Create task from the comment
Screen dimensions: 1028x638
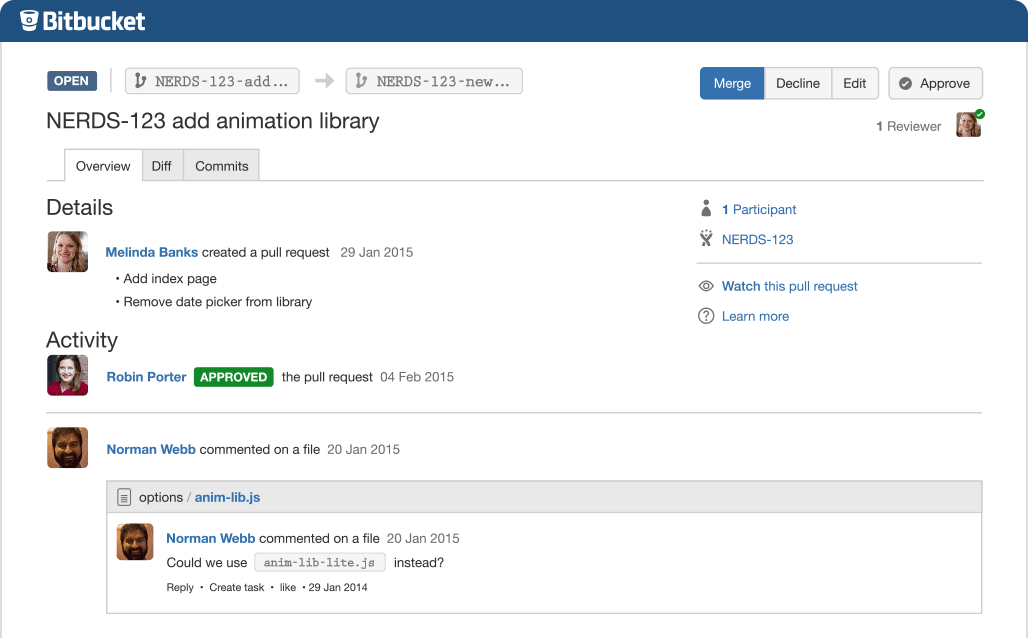point(237,587)
